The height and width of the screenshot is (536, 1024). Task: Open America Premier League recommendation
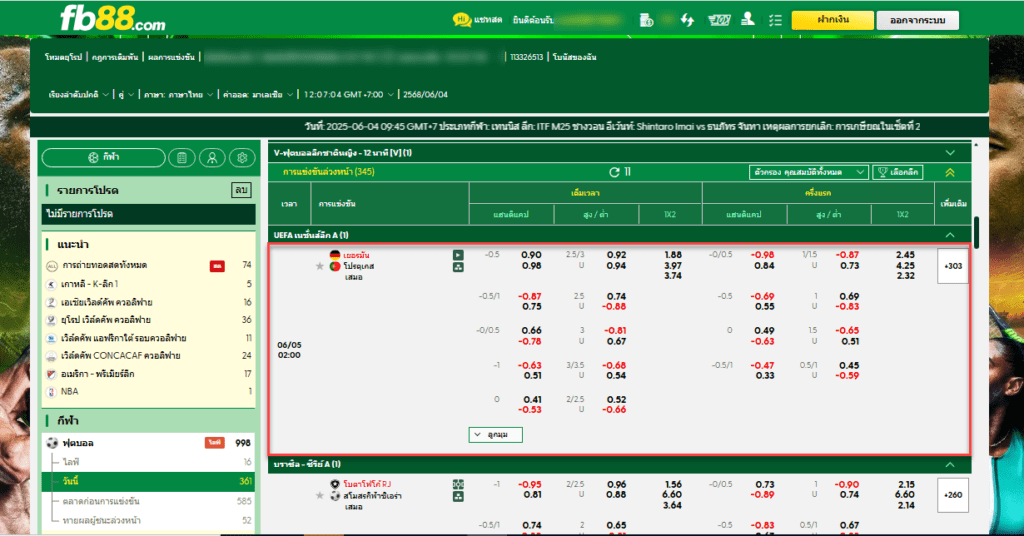[x=149, y=374]
